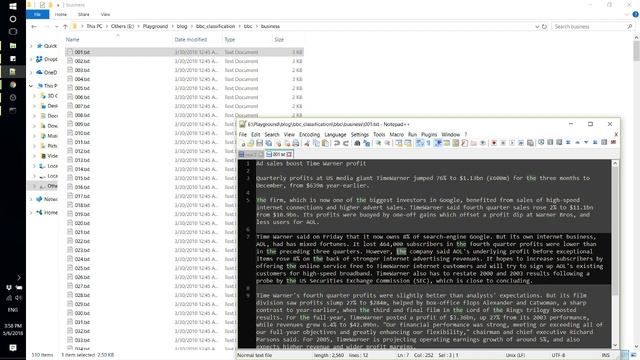Click the Close All documents toolbar icon

pyautogui.click(x=287, y=143)
